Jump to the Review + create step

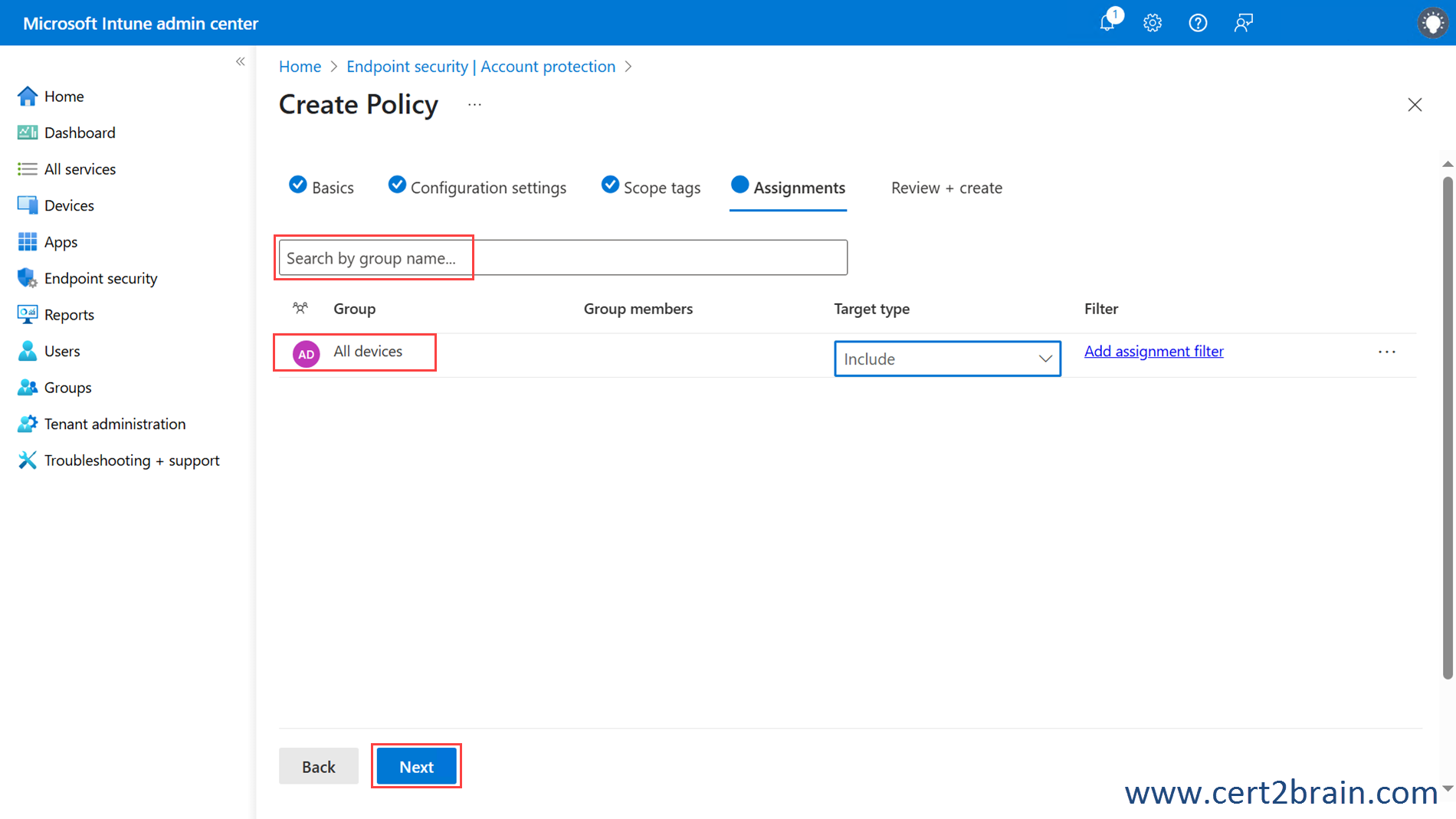(946, 188)
